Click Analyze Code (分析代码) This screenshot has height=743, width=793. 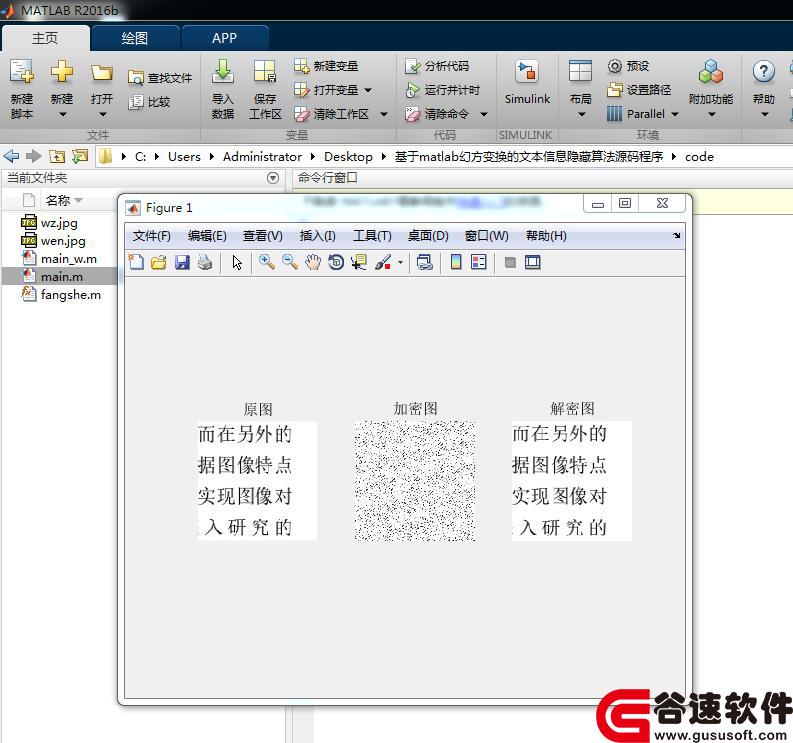[x=437, y=66]
